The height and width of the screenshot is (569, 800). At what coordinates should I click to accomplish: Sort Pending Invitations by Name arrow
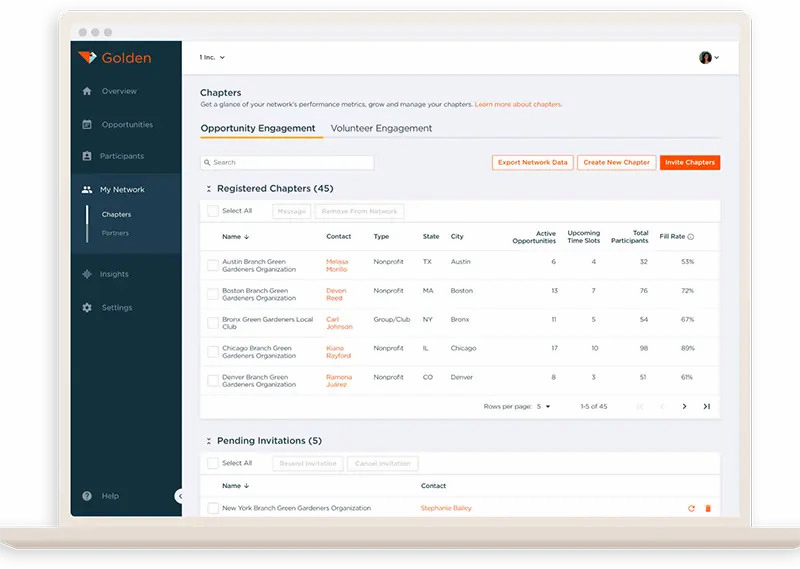246,486
